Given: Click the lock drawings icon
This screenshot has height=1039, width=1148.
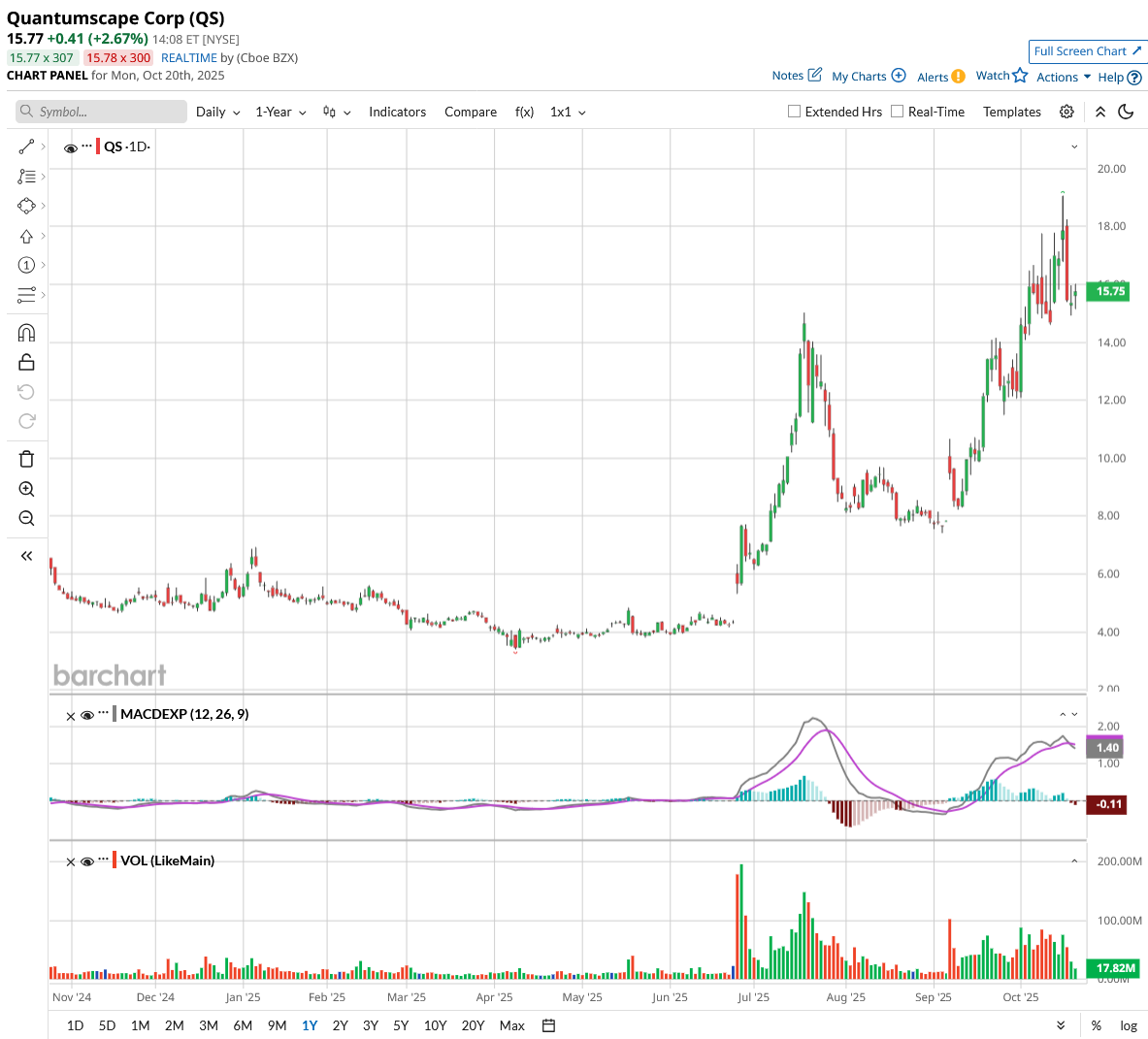Looking at the screenshot, I should (26, 362).
